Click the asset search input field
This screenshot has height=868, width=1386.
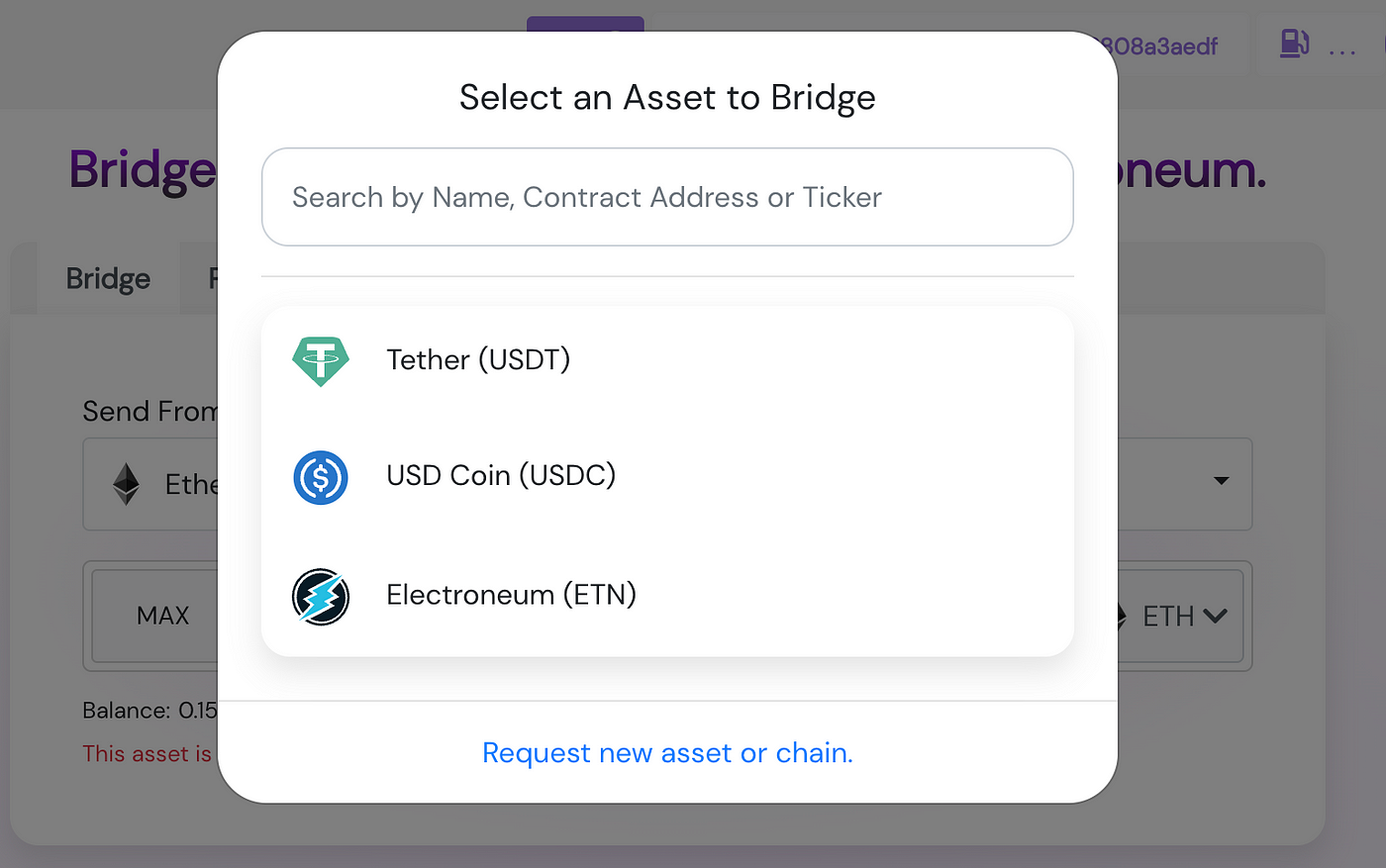point(666,196)
